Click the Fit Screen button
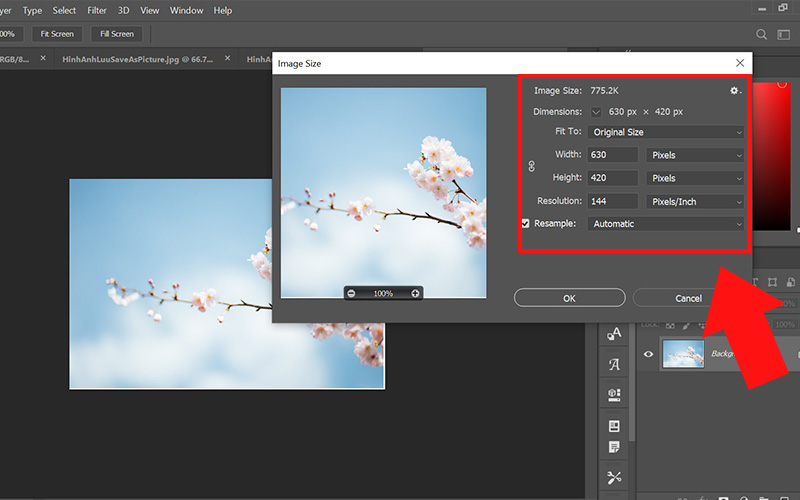This screenshot has height=500, width=800. (x=57, y=34)
